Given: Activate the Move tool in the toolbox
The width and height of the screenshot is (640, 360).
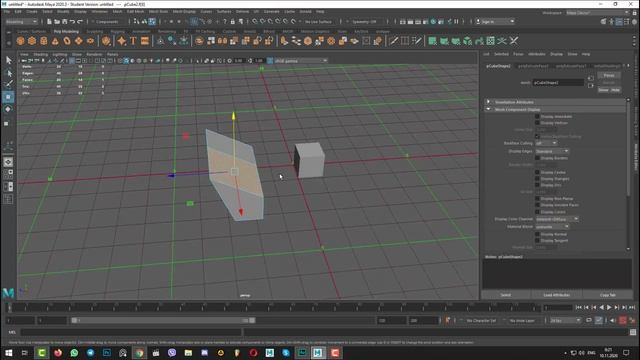Looking at the screenshot, I should [x=9, y=97].
